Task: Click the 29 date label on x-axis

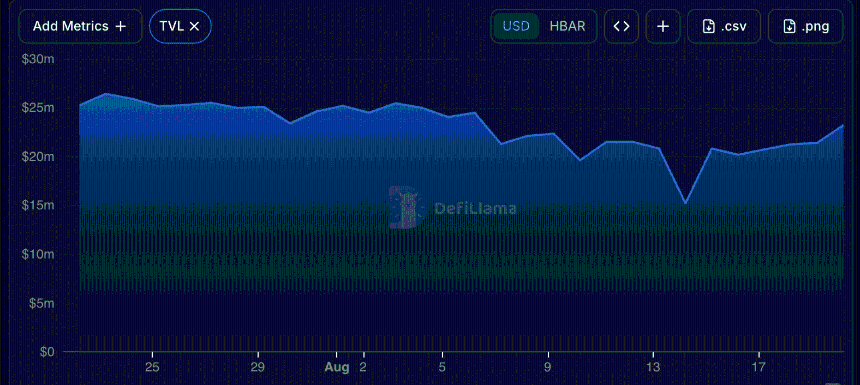Action: coord(258,367)
